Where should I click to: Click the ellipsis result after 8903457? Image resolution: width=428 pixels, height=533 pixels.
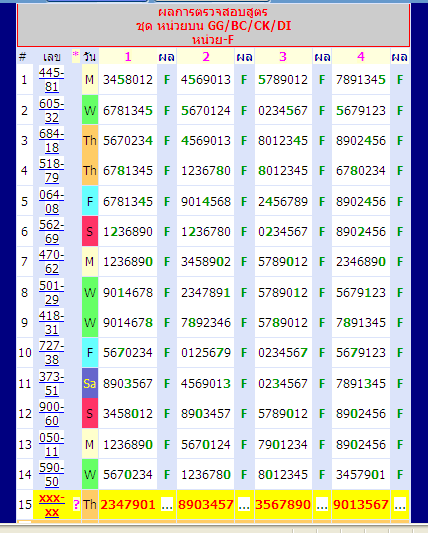244,505
